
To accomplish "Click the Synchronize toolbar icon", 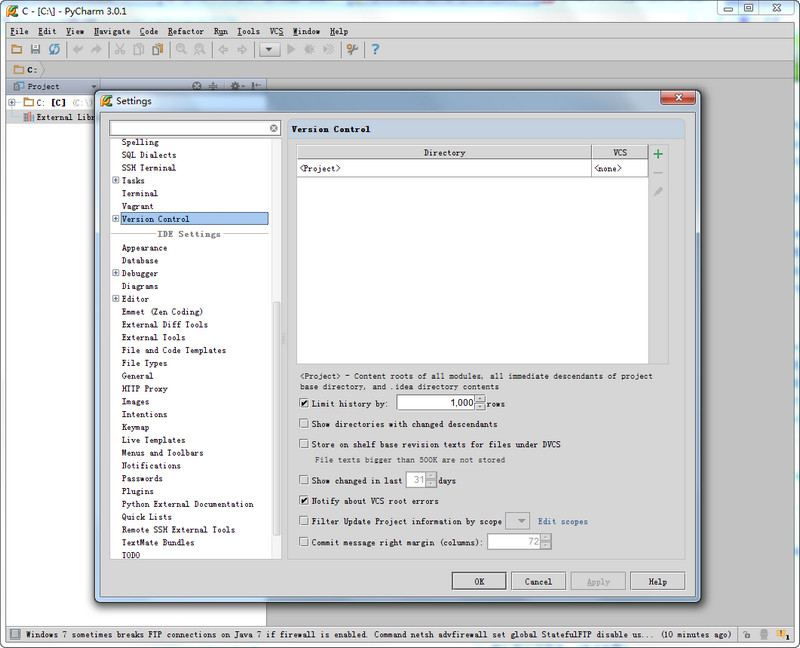I will (54, 49).
